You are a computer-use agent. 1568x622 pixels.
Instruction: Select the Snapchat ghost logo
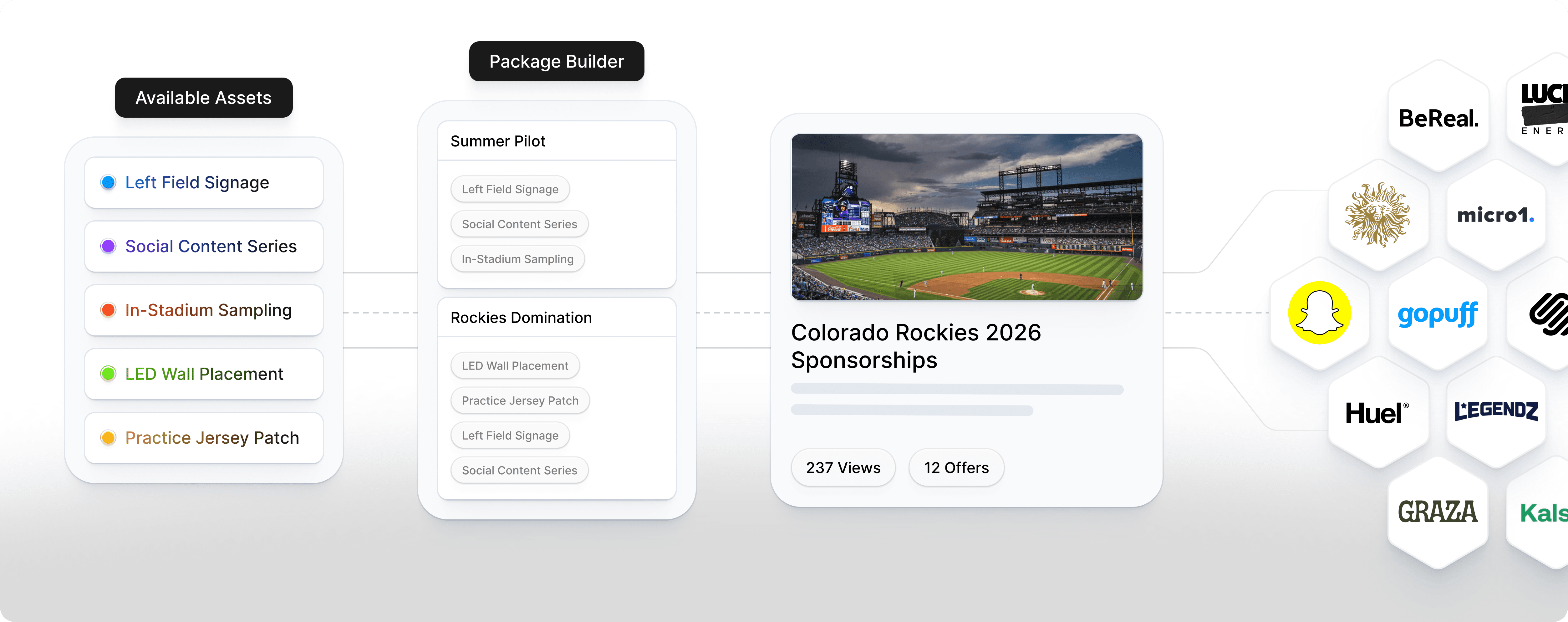coord(1319,313)
